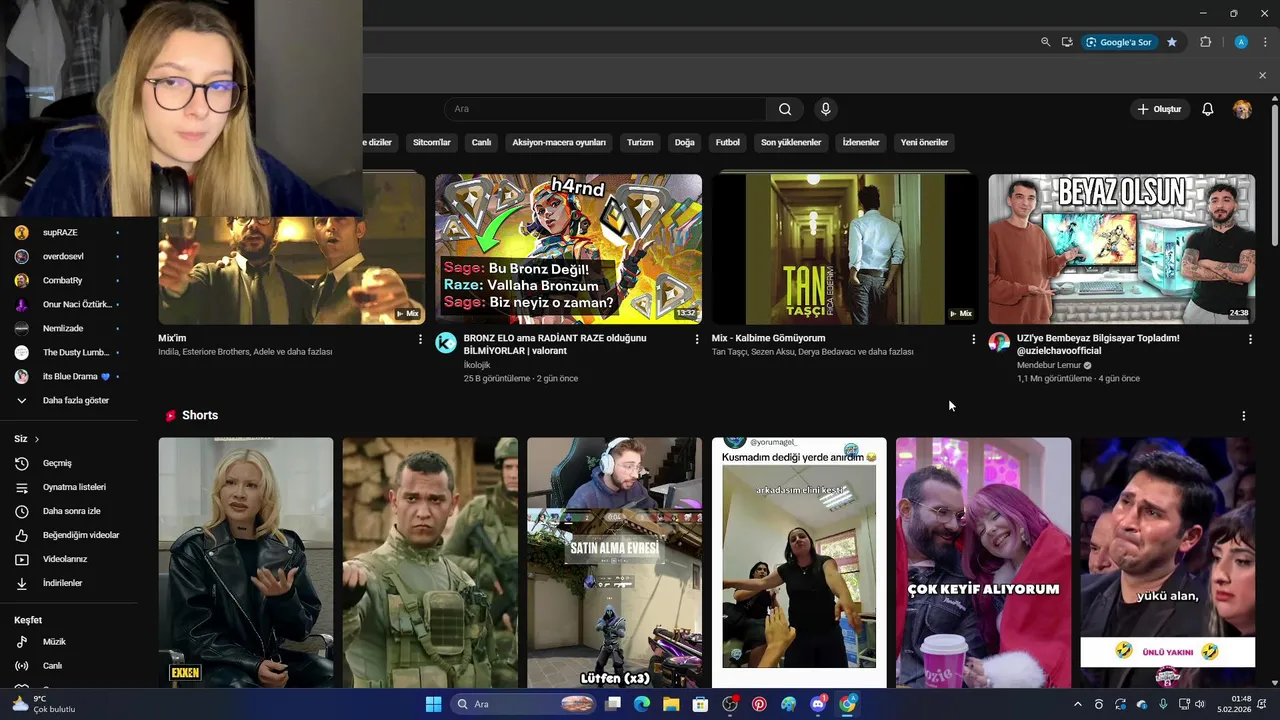
Task: Open the Chrome profile avatar 'A'
Action: click(x=1241, y=42)
